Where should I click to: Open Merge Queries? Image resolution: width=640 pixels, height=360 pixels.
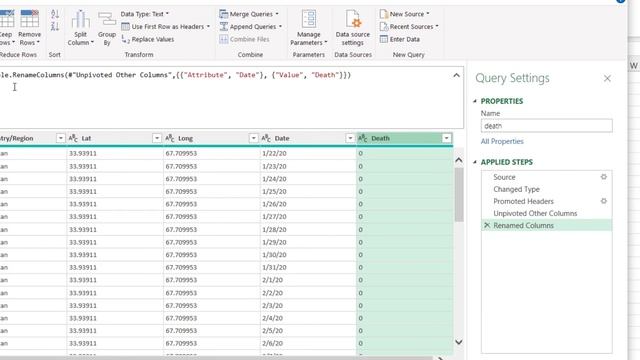tap(249, 14)
